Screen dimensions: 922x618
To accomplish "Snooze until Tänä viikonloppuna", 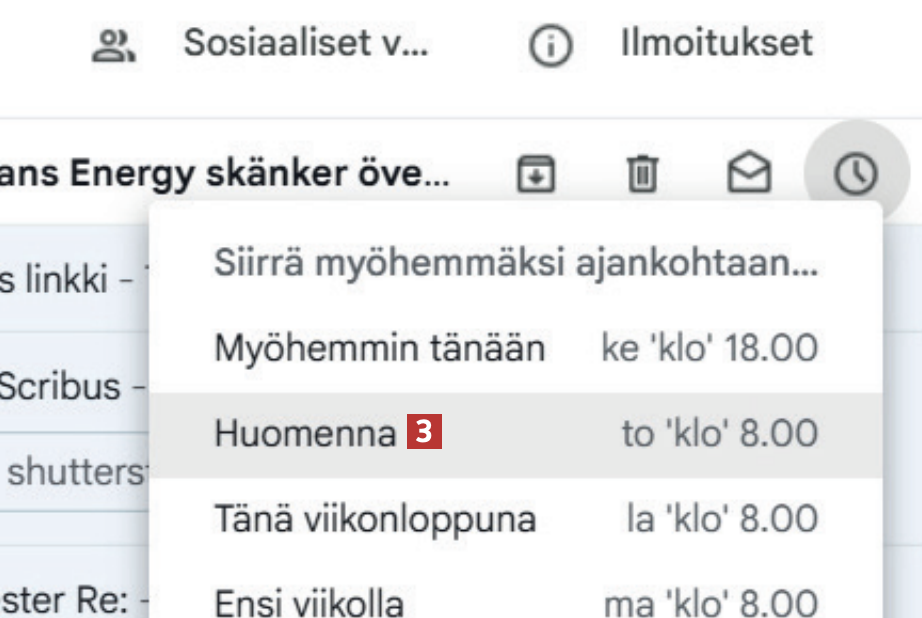I will [376, 519].
